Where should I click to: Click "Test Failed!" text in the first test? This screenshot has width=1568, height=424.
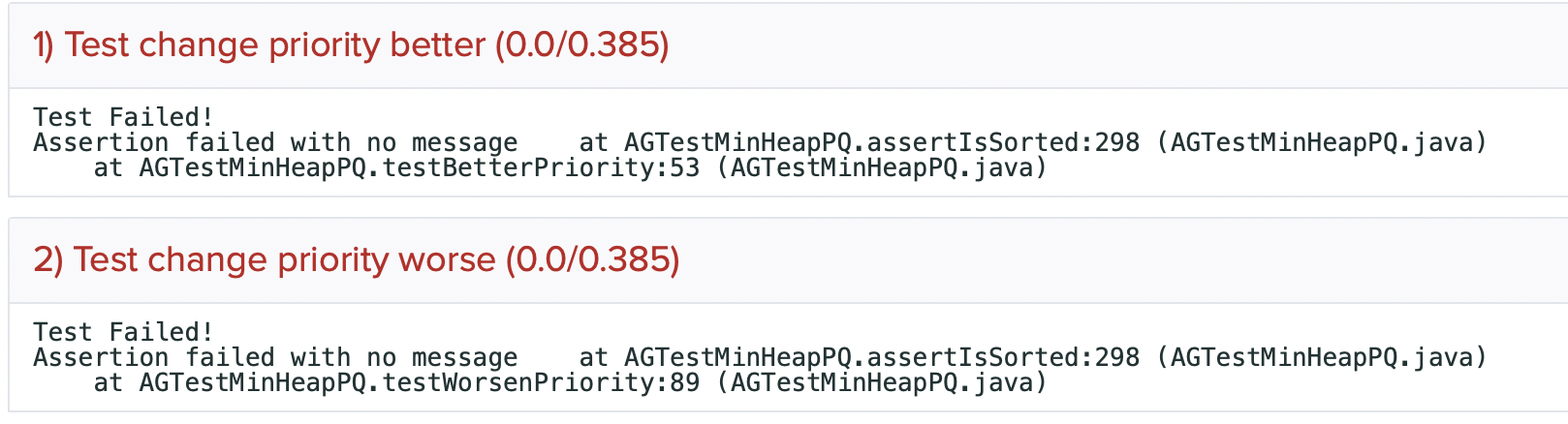point(123,117)
